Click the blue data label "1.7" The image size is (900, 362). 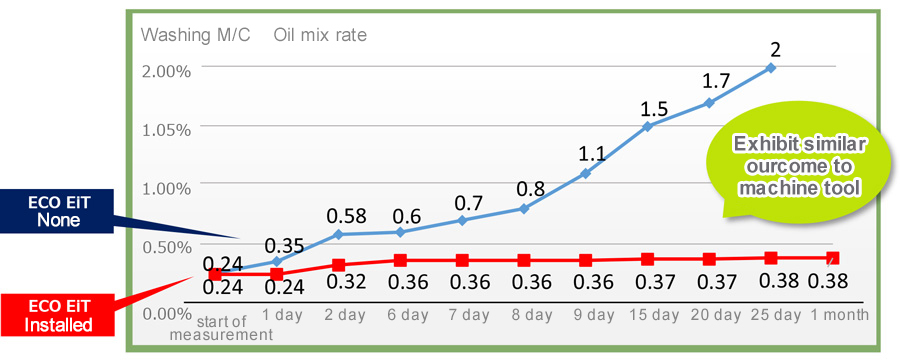(716, 81)
